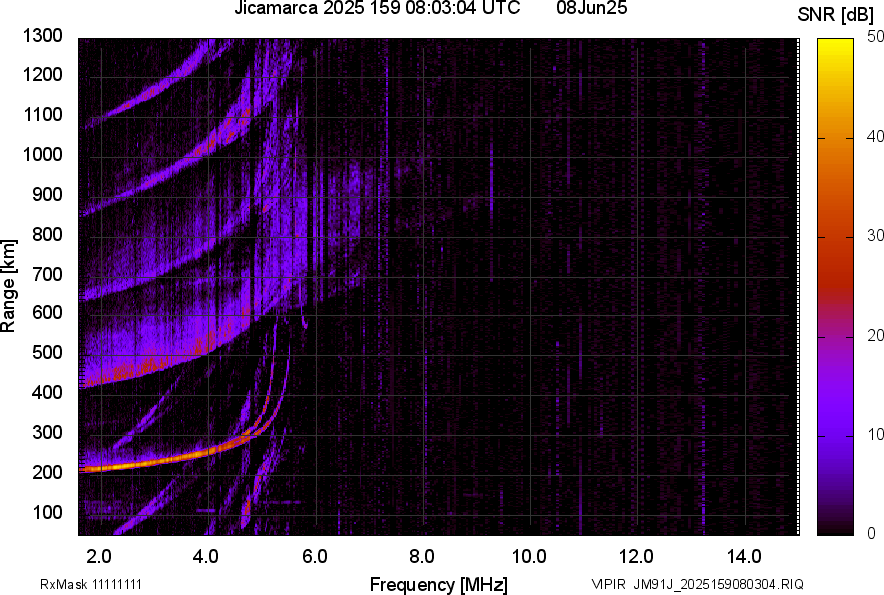Click the title text 'Jicamarca 2025 159 08:03:04 UTC'
Image resolution: width=884 pixels, height=595 pixels.
pyautogui.click(x=377, y=8)
